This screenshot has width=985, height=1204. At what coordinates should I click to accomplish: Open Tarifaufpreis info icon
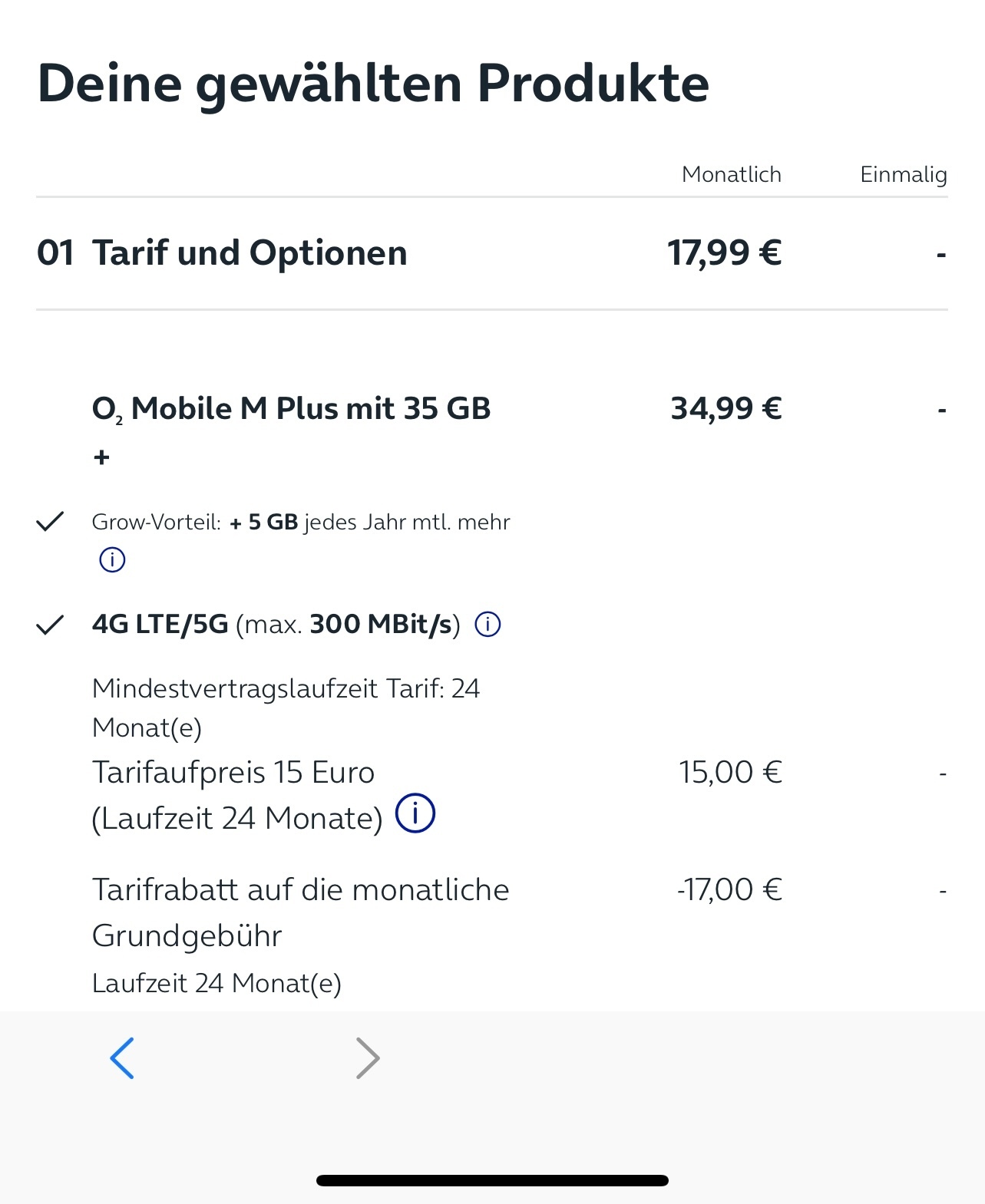(415, 813)
